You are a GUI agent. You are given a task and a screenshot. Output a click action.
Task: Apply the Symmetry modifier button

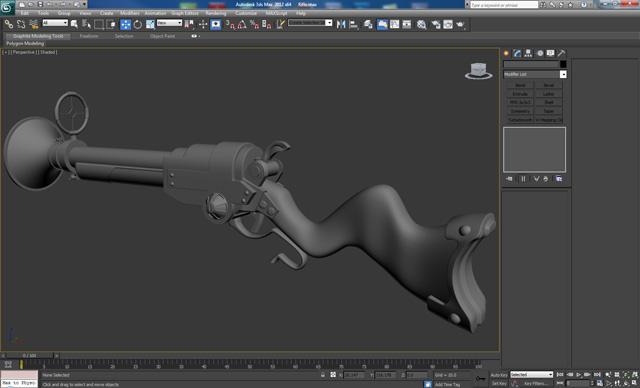[x=520, y=111]
